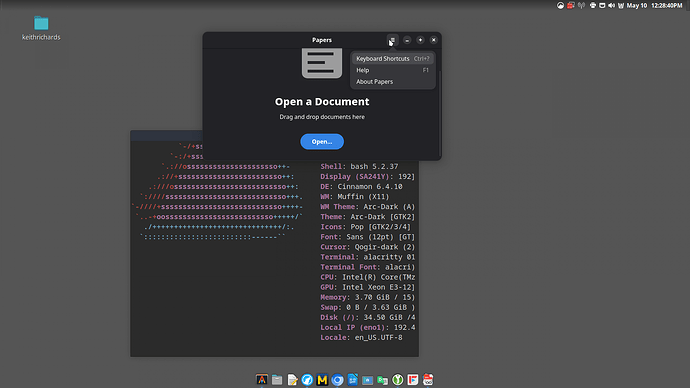This screenshot has width=690, height=388.
Task: Open the LibreOffice Writer dock icon
Action: point(352,380)
